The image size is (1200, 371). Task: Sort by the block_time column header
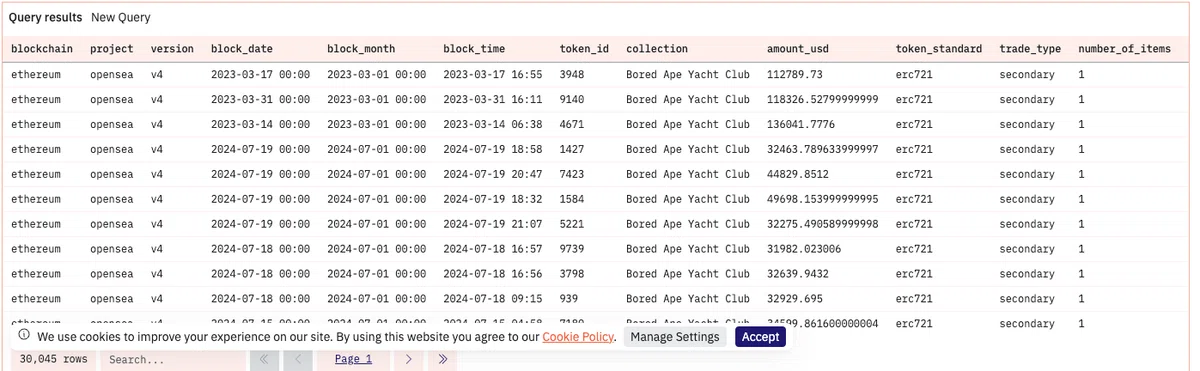coord(474,48)
